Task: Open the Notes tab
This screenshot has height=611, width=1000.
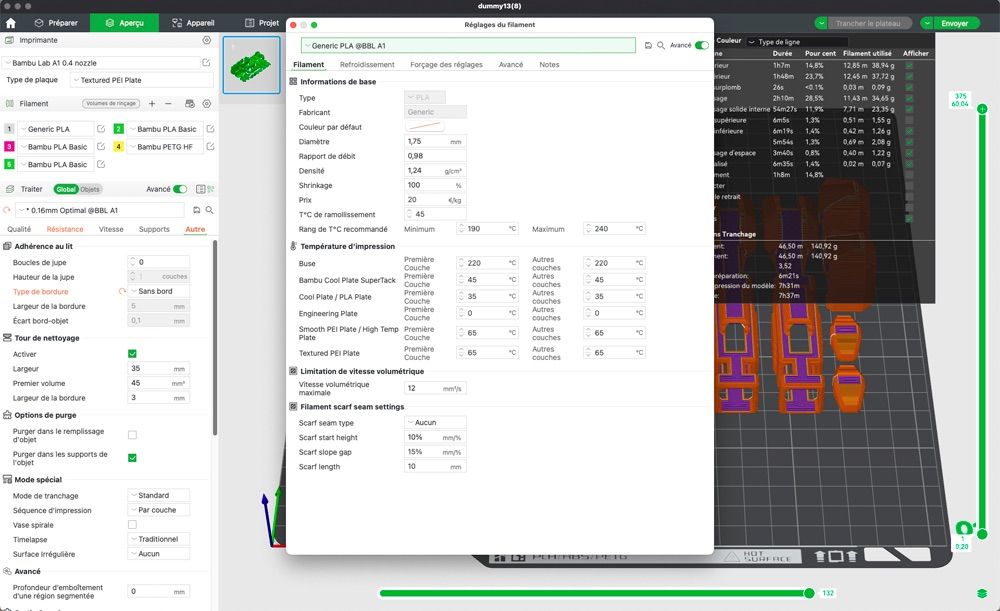Action: point(549,64)
